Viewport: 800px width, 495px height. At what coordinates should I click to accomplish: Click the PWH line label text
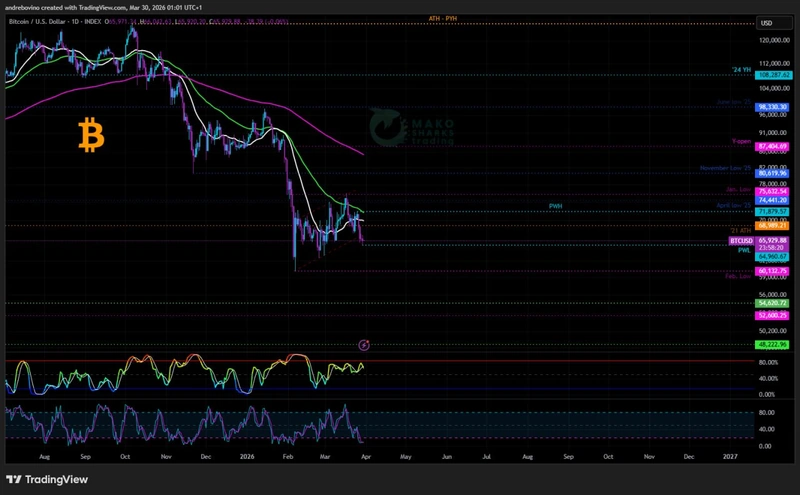[x=555, y=206]
